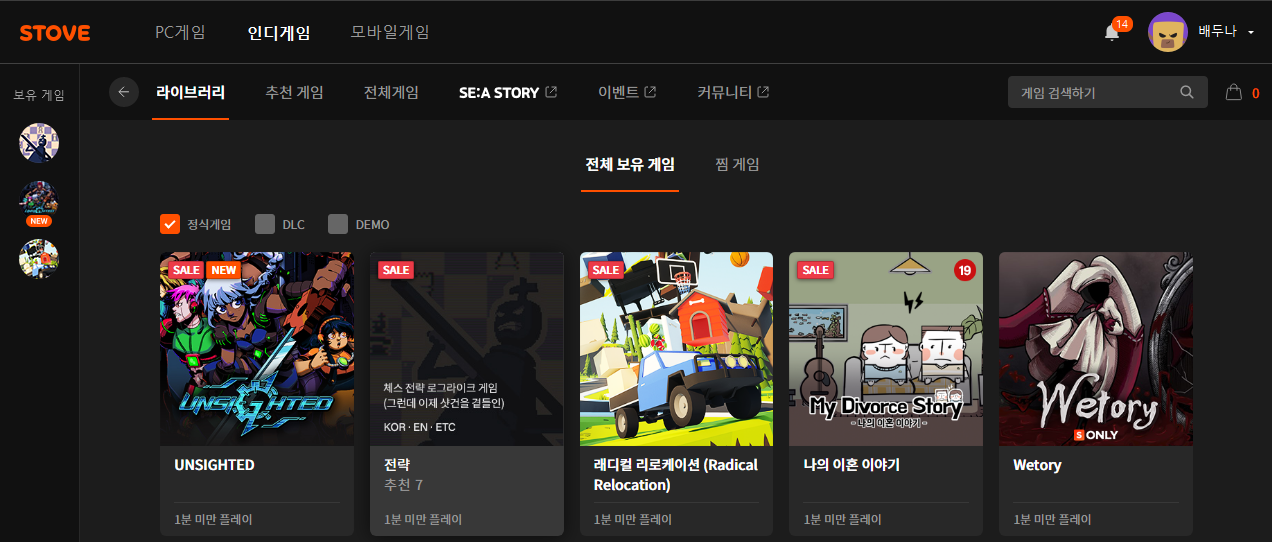
Task: Click the STOVE logo
Action: click(x=55, y=33)
